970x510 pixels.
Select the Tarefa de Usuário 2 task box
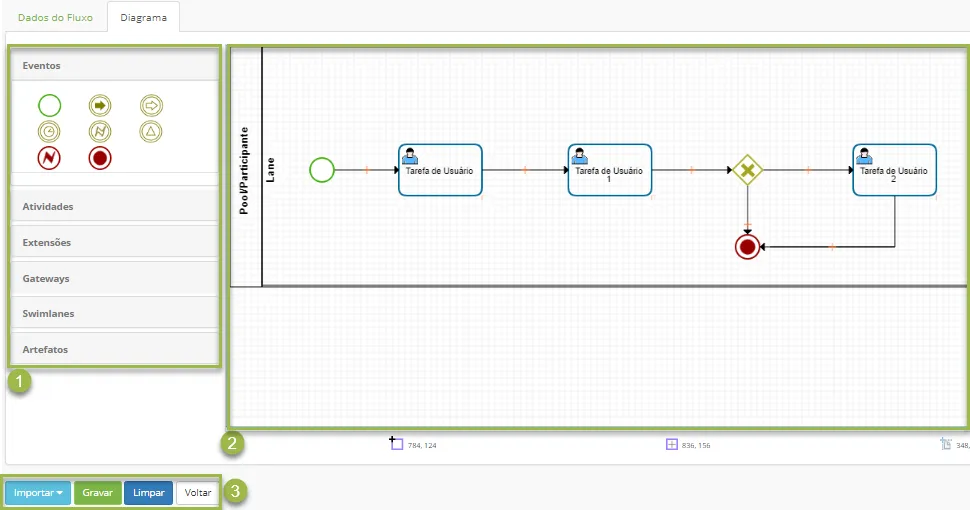tap(895, 170)
